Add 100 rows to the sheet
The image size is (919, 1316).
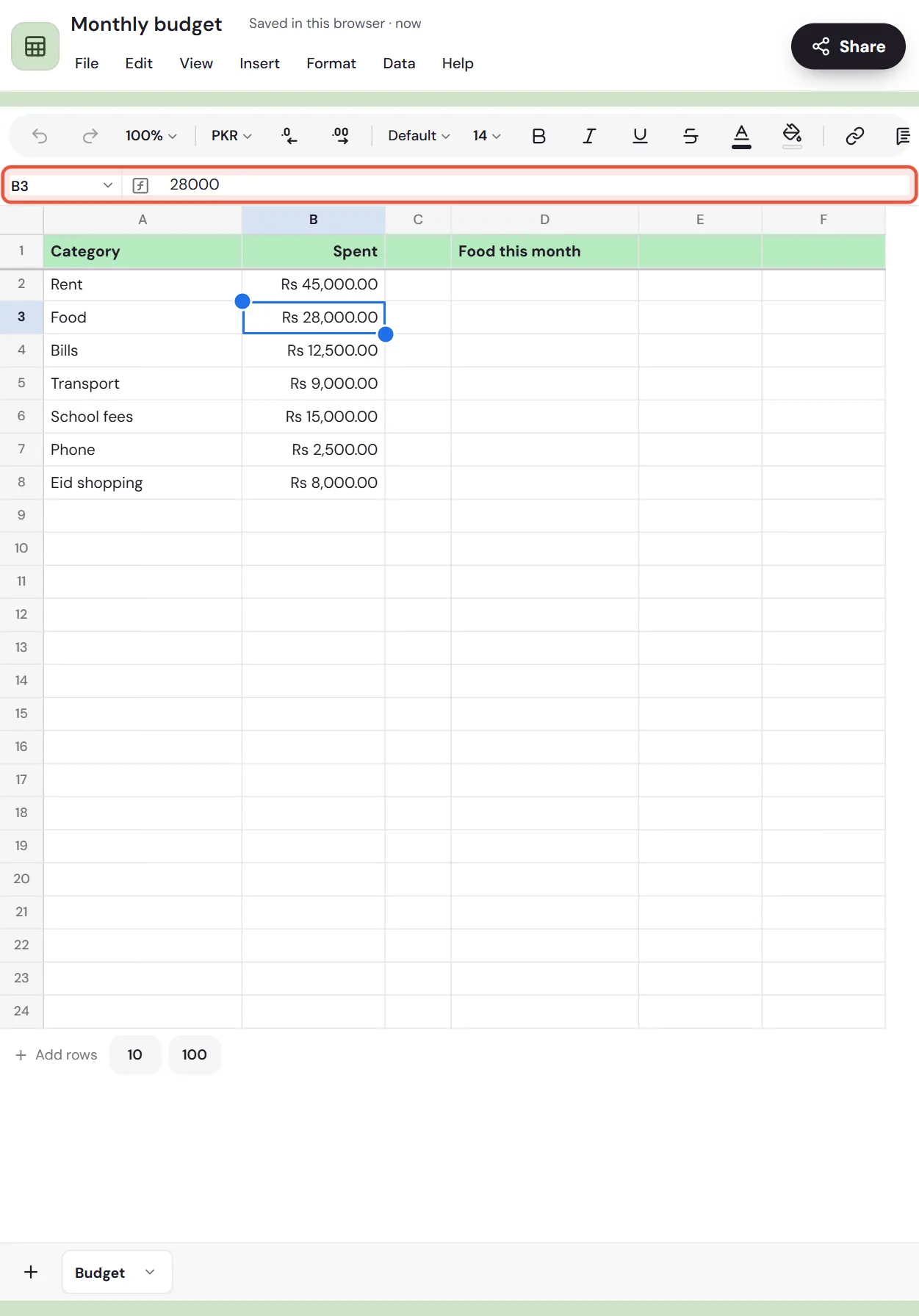click(x=195, y=1054)
